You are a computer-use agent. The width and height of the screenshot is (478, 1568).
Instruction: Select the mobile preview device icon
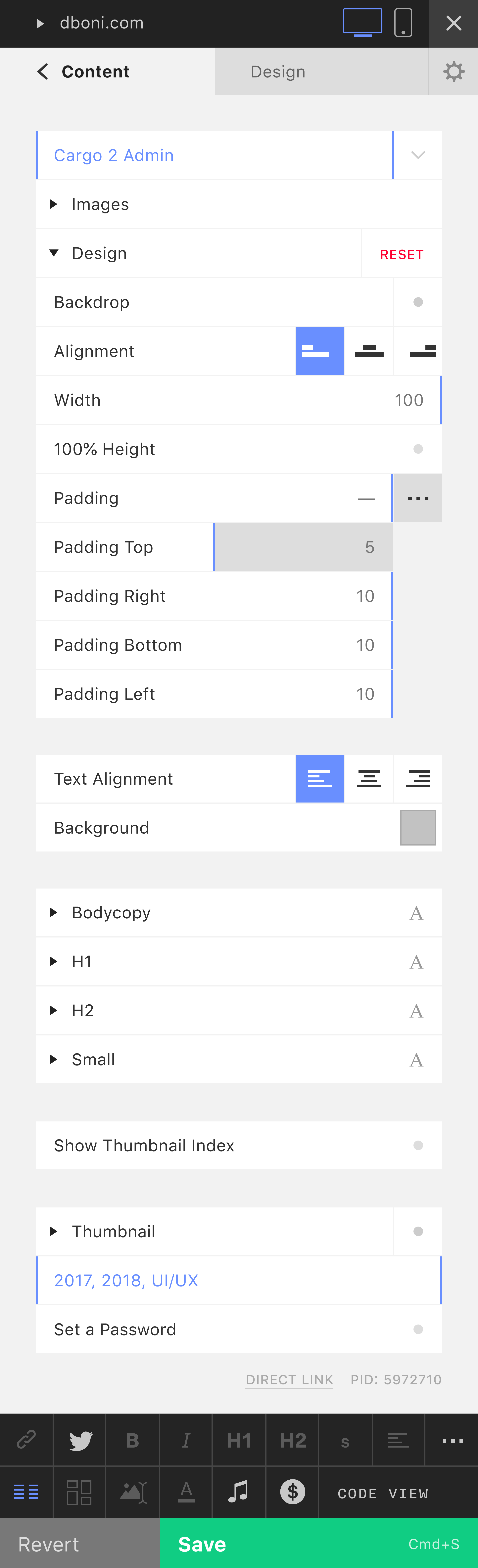click(x=403, y=23)
